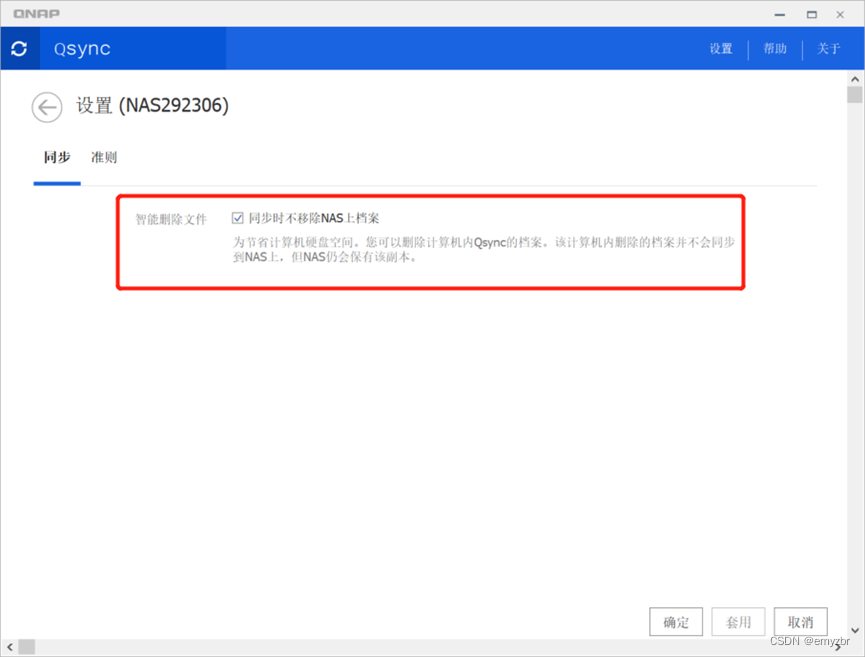Image resolution: width=865 pixels, height=657 pixels.
Task: Click the vertical scrollbar down arrow
Action: pyautogui.click(x=855, y=631)
